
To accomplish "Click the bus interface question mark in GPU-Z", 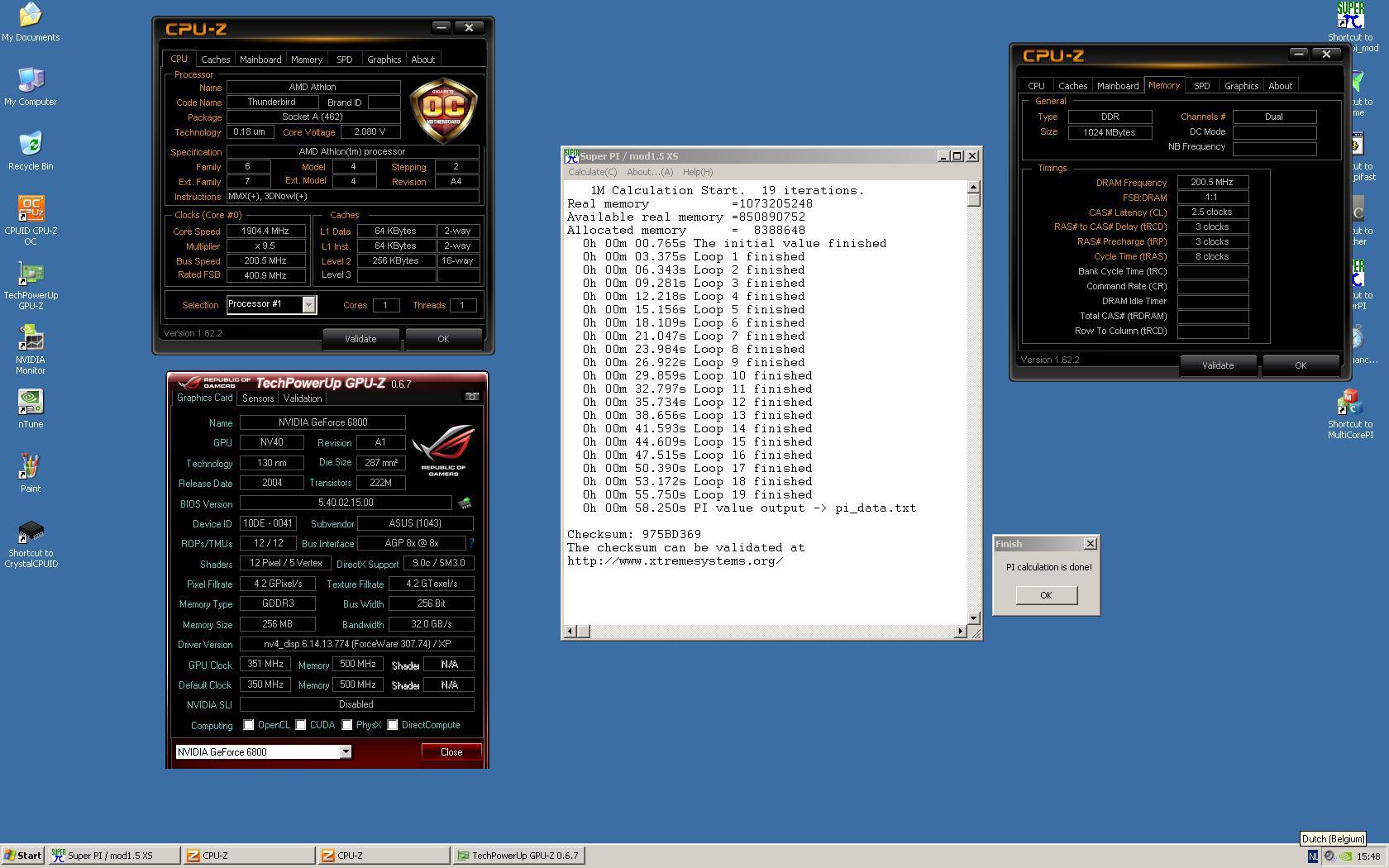I will pos(471,543).
